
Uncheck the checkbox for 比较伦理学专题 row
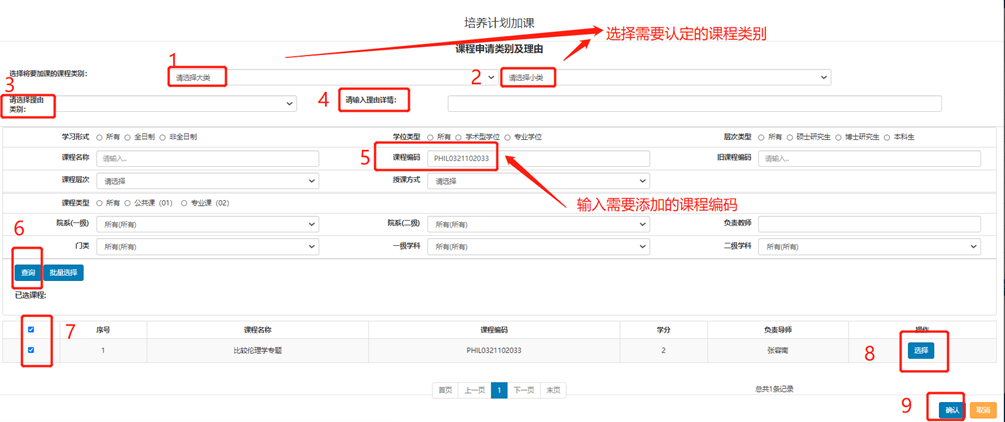coord(31,350)
